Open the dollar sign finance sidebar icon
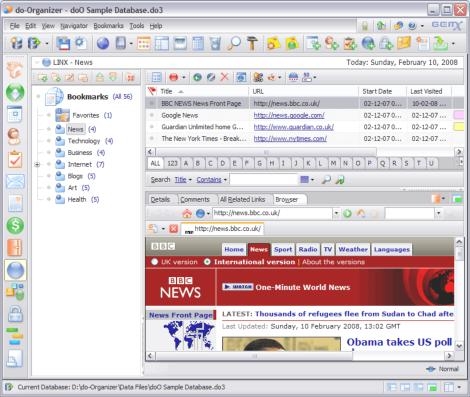The width and height of the screenshot is (470, 397). 15,225
